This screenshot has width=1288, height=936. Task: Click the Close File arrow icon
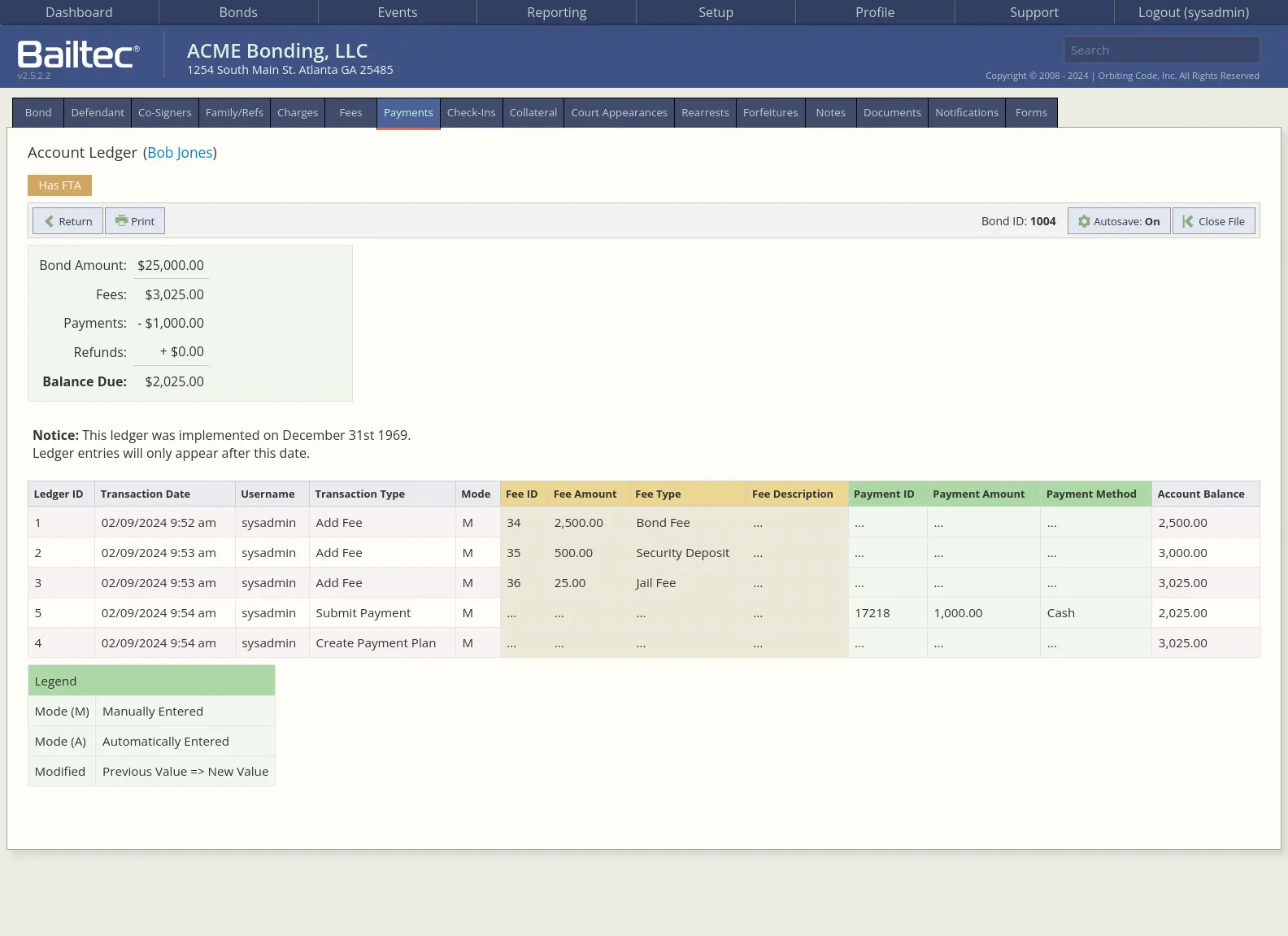coord(1188,221)
